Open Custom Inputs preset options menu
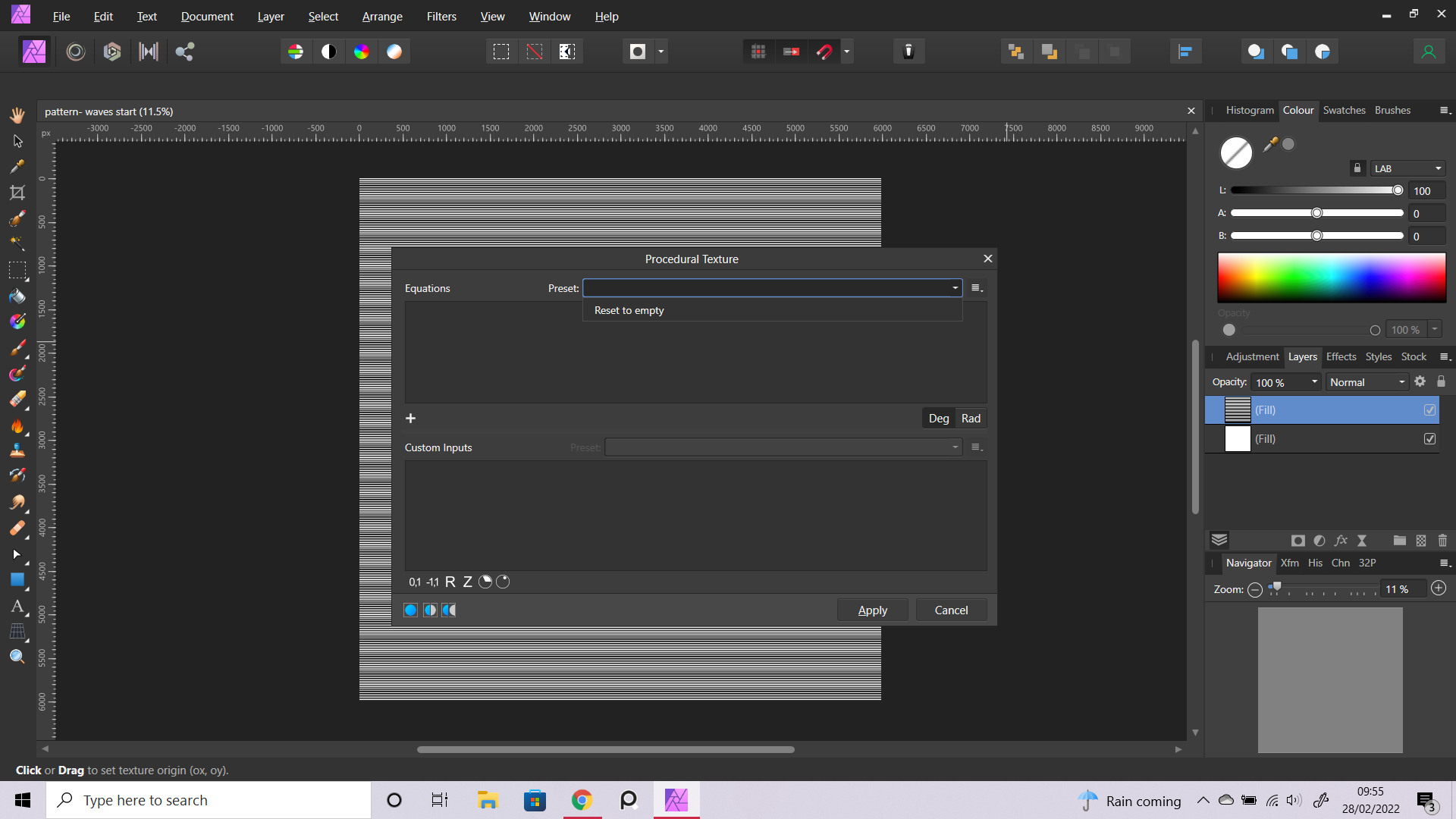 (977, 447)
